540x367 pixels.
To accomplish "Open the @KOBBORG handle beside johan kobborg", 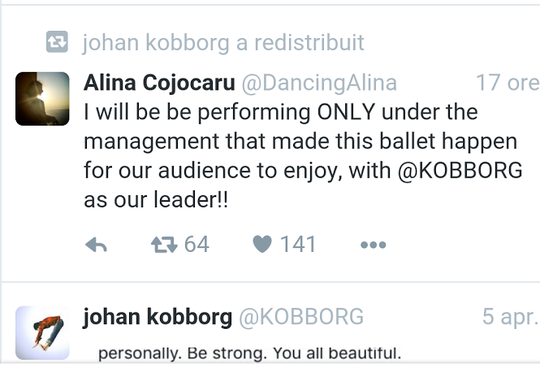I will [x=301, y=317].
